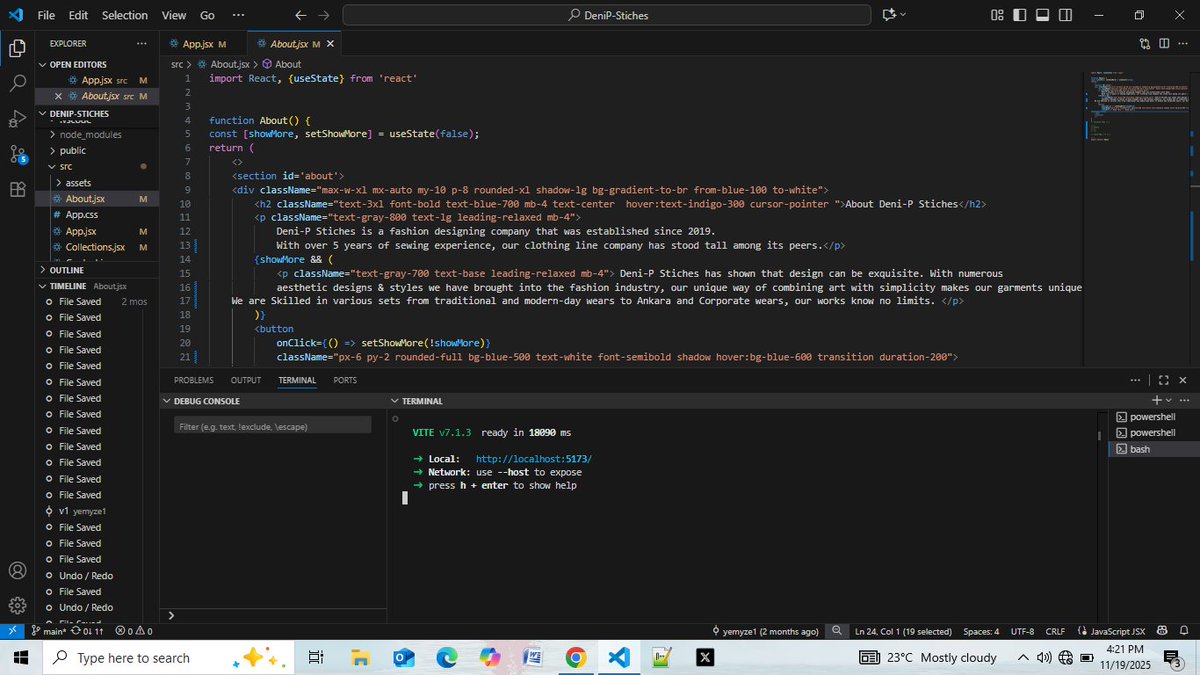Select the bash terminal in the terminal list
This screenshot has height=675, width=1200.
tap(1148, 448)
